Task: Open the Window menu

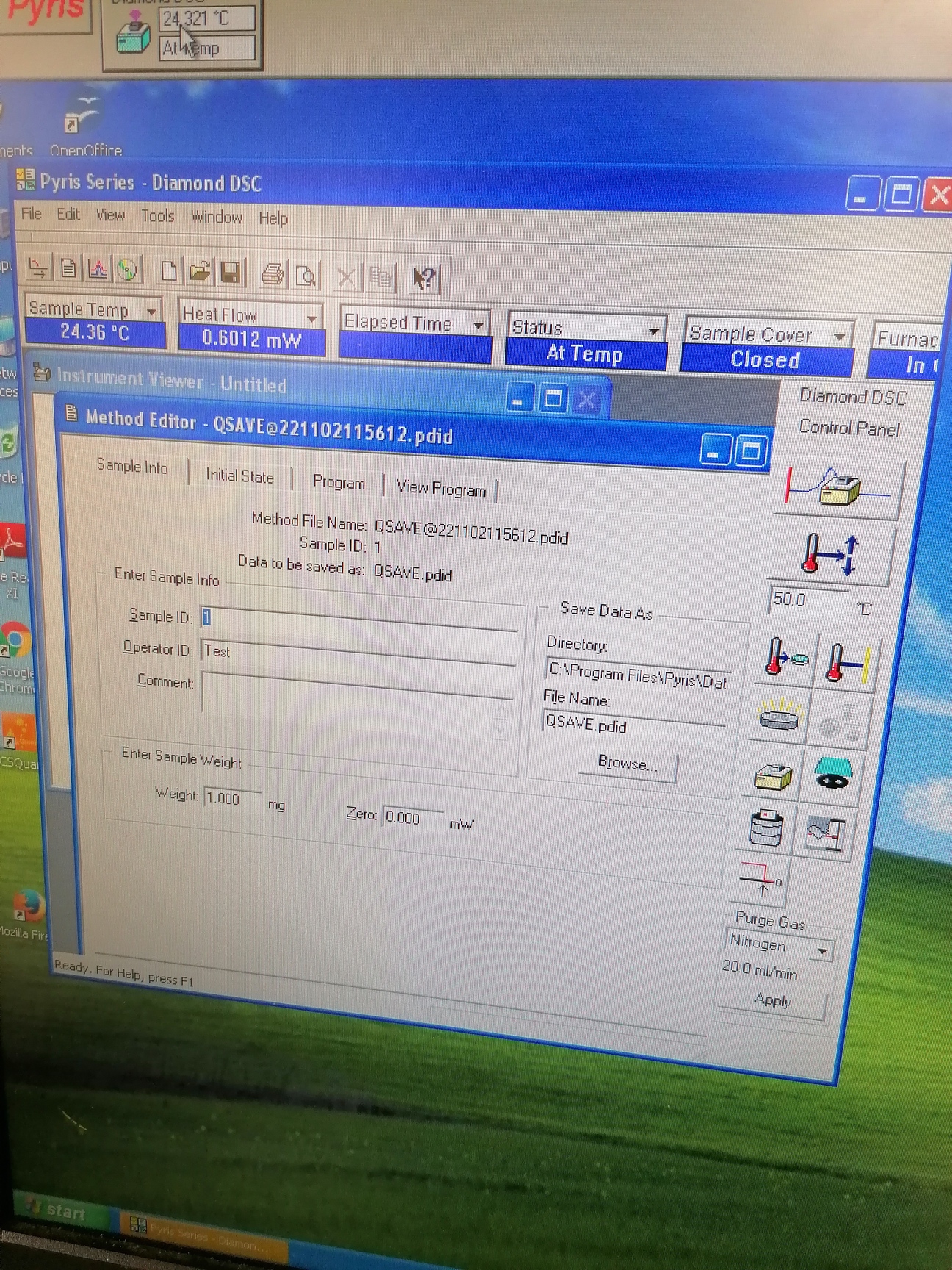Action: tap(216, 217)
